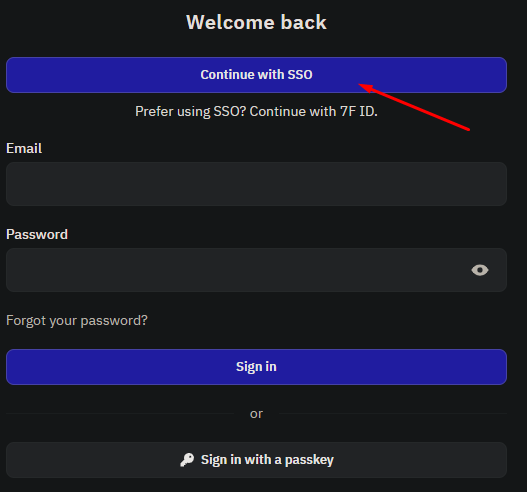The width and height of the screenshot is (527, 492).
Task: Submit credentials via Sign in
Action: pyautogui.click(x=256, y=367)
